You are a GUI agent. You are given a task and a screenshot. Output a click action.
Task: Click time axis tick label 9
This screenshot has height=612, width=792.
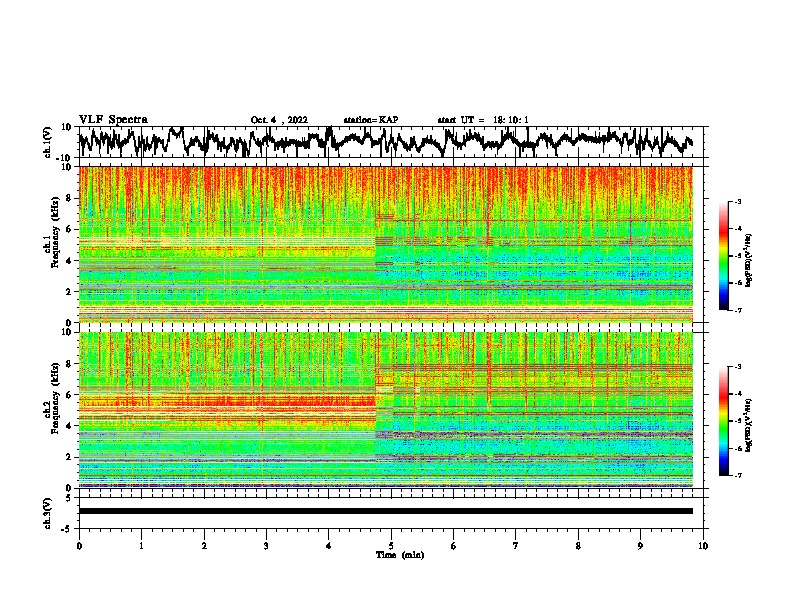coord(640,546)
